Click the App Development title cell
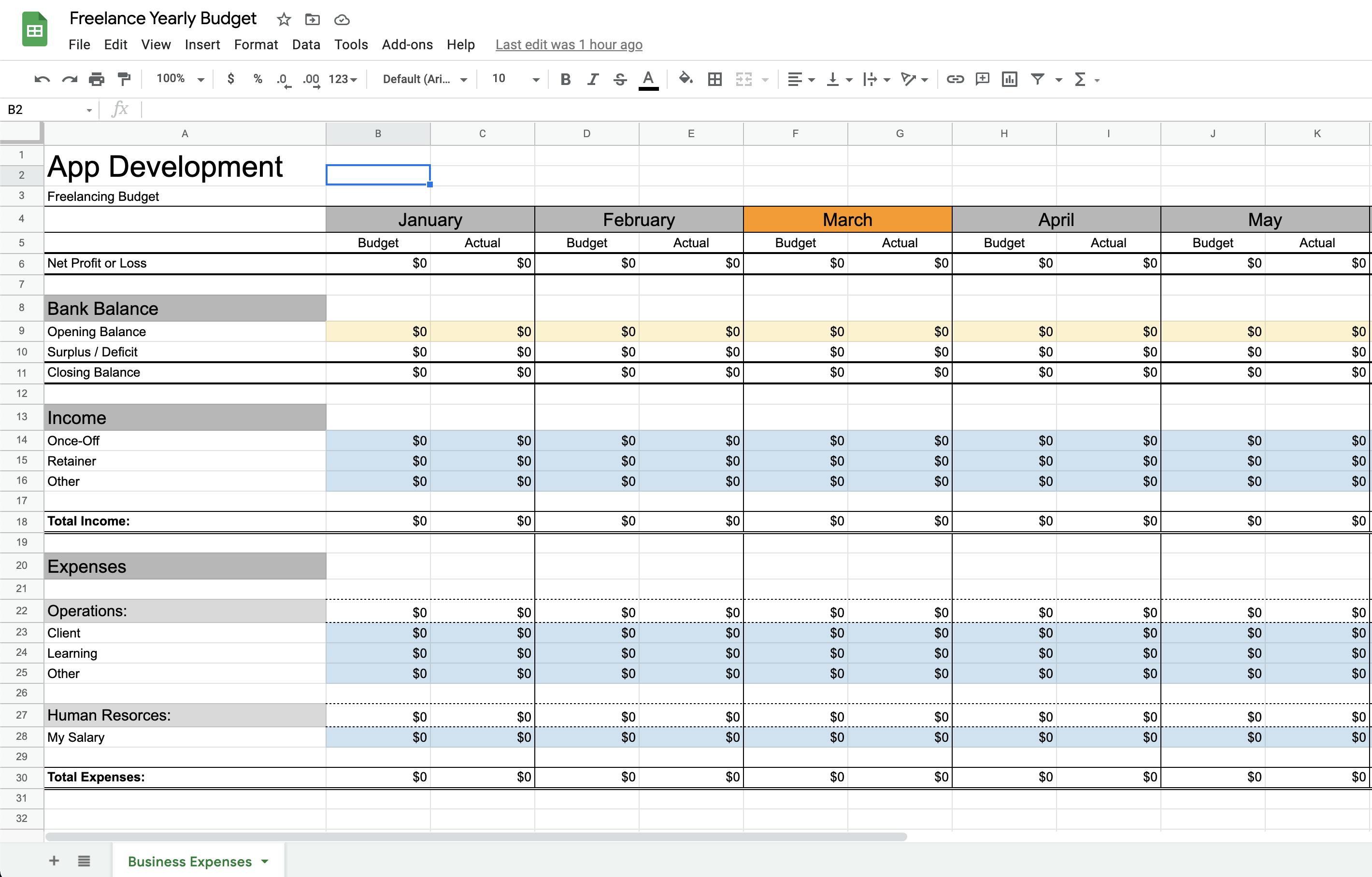The width and height of the screenshot is (1372, 877). [185, 166]
